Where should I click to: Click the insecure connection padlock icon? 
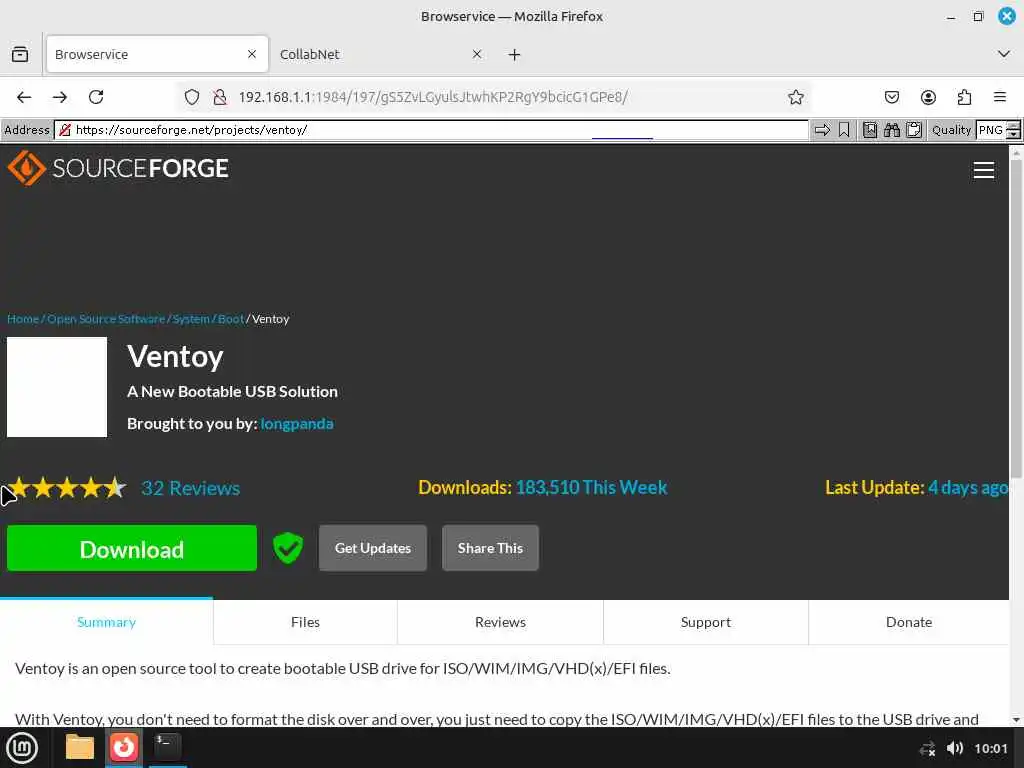220,97
